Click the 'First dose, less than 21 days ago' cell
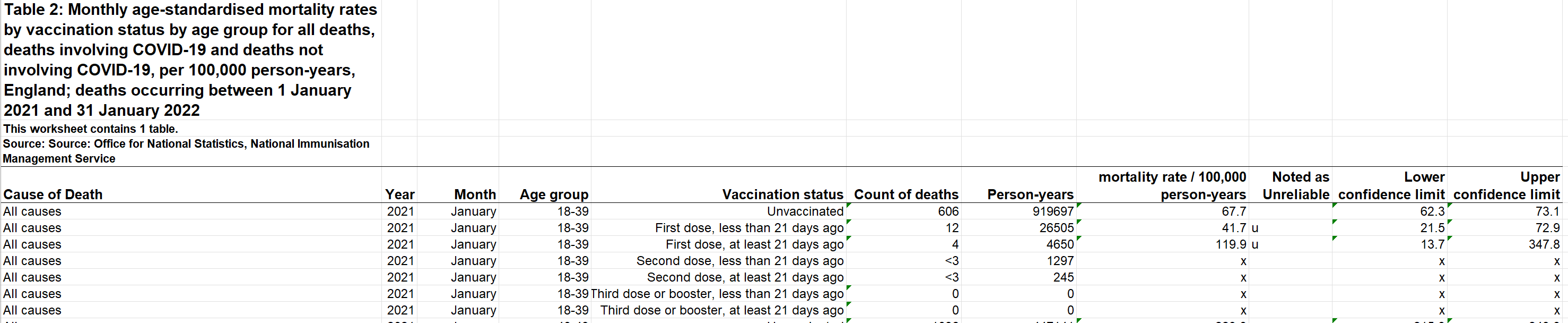1568x323 pixels. pos(748,228)
